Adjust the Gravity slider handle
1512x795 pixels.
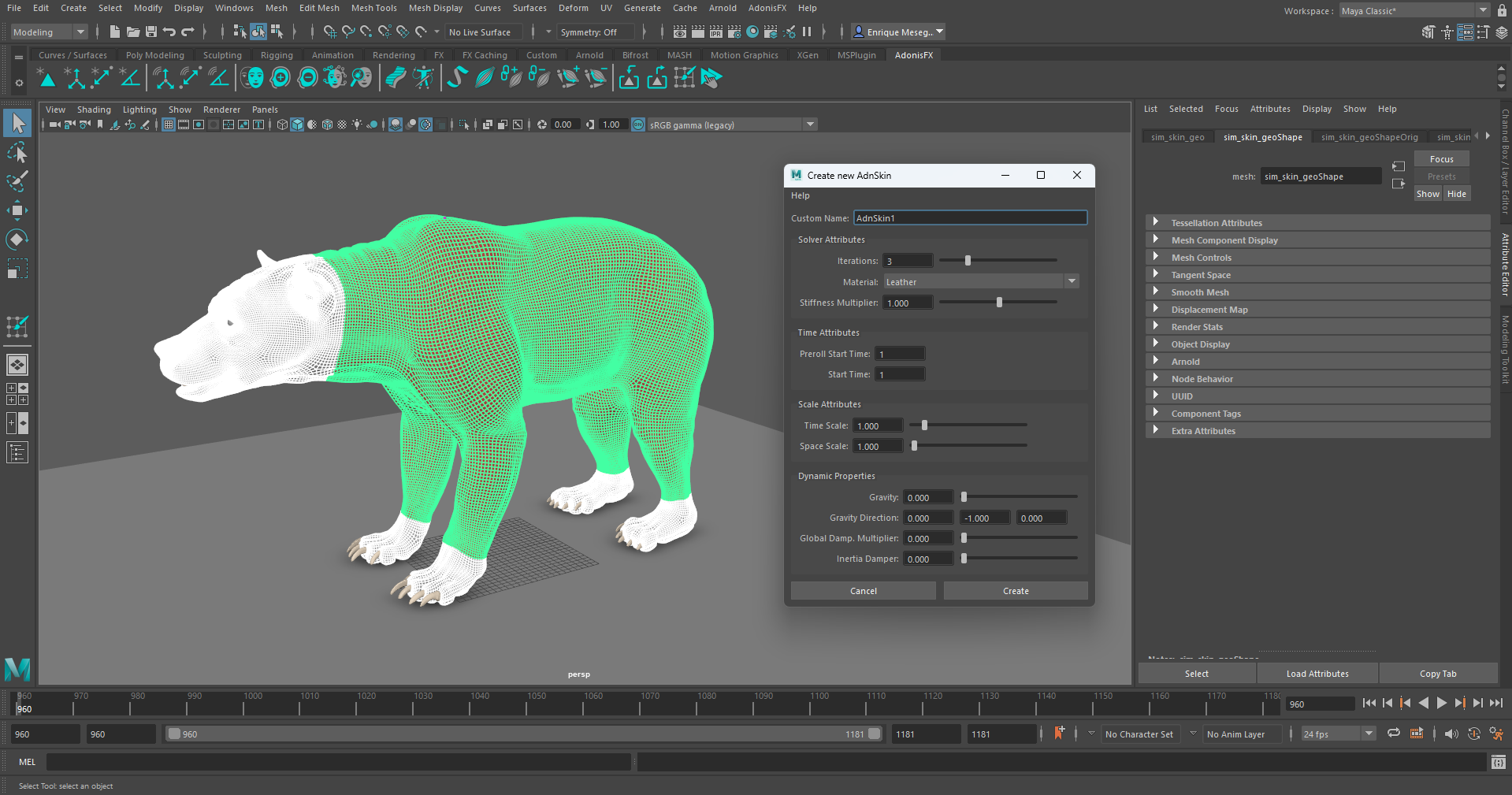point(964,497)
